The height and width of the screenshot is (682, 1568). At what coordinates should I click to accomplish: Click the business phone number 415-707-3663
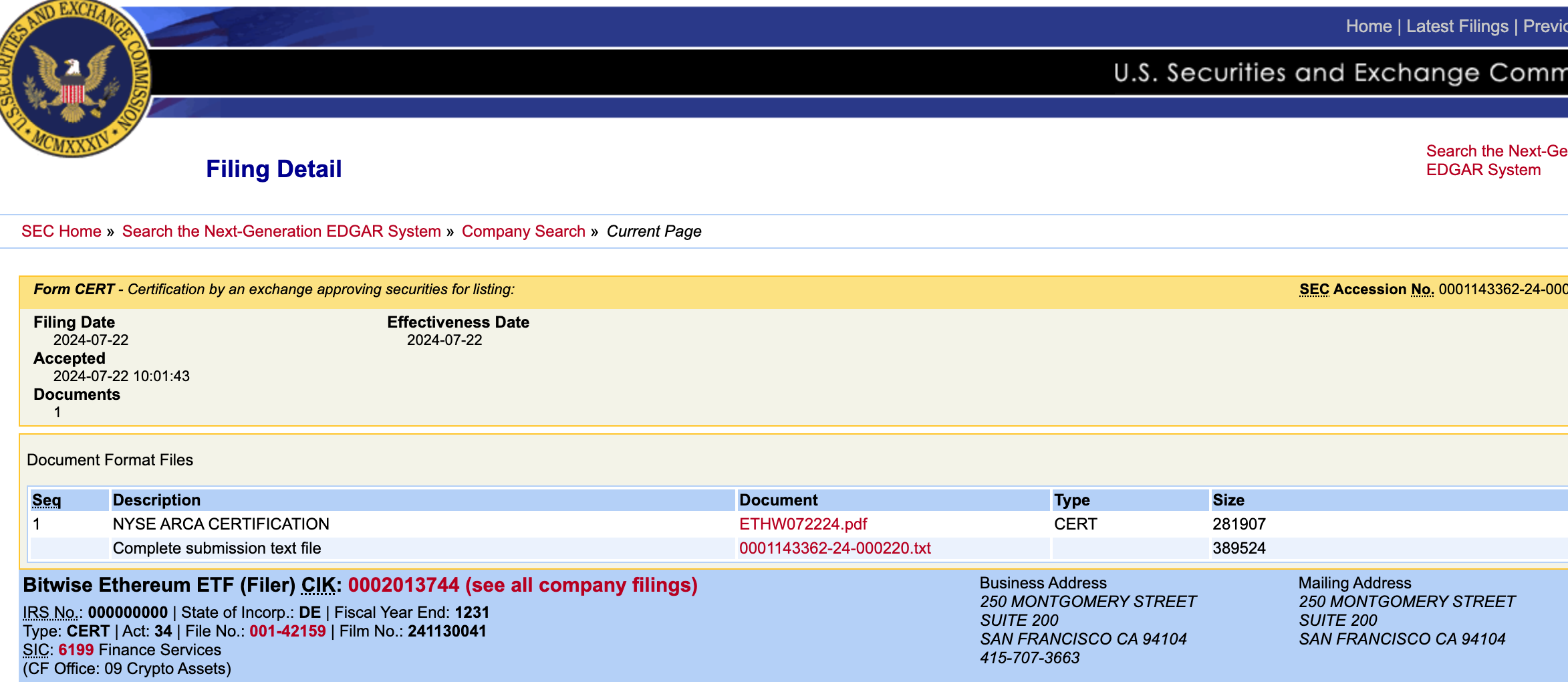pos(1029,658)
